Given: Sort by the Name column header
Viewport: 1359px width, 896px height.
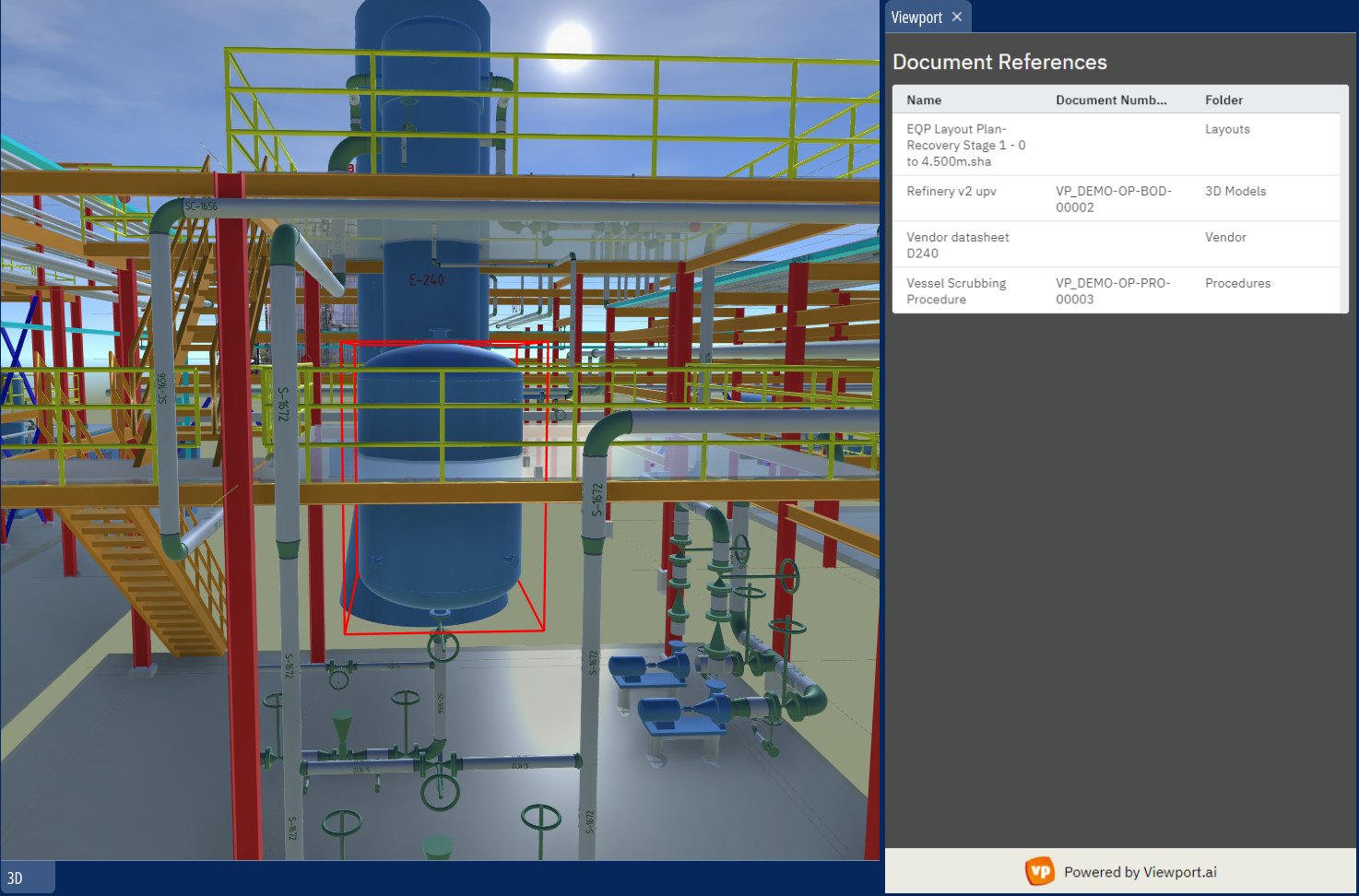Looking at the screenshot, I should (924, 100).
